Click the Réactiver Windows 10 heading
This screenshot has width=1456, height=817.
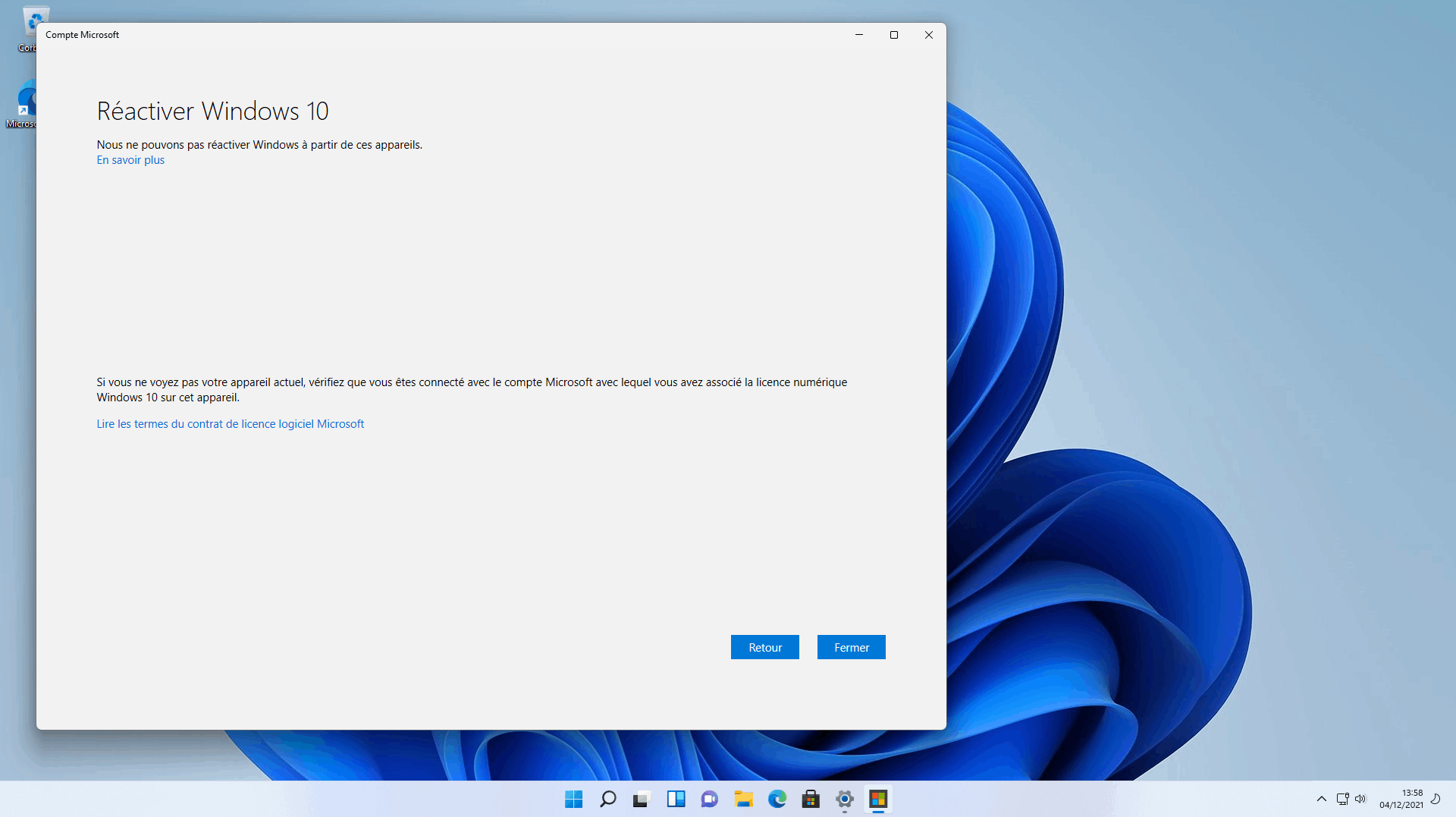[212, 112]
